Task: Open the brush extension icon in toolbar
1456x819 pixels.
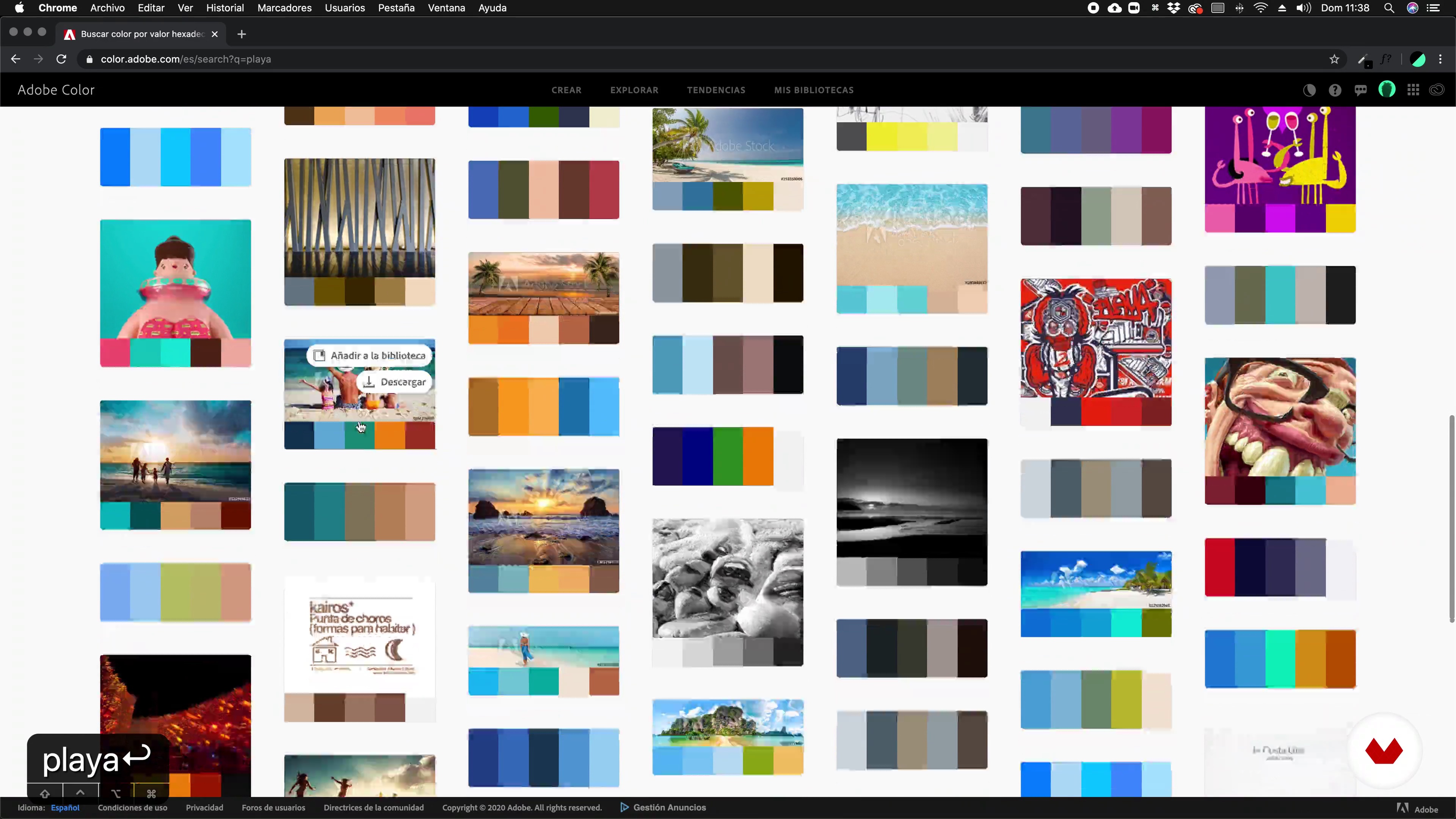Action: pos(1363,59)
